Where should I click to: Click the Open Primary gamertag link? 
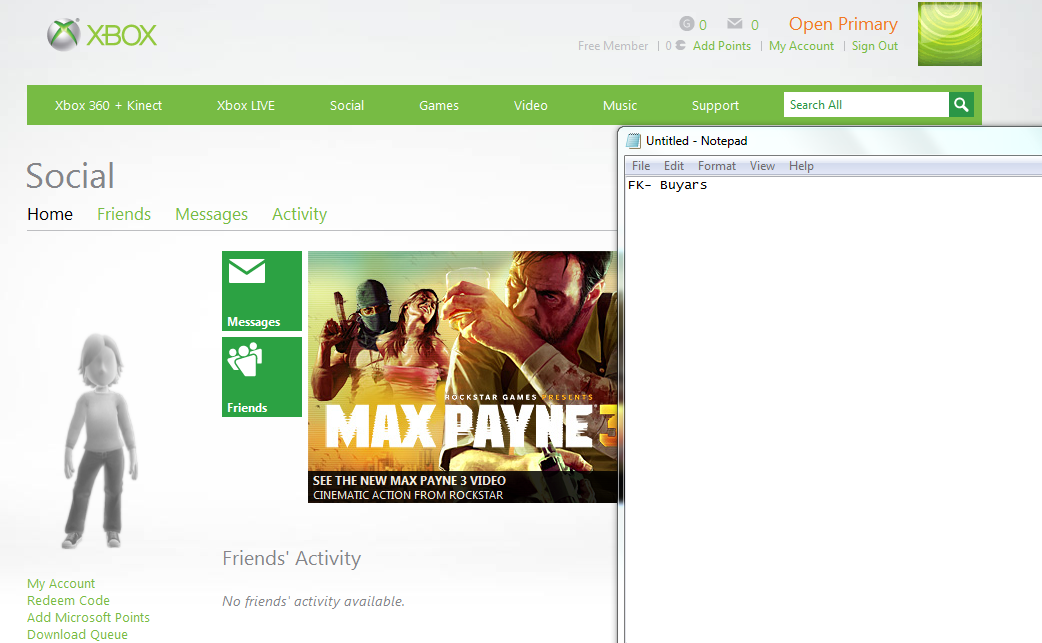coord(843,24)
